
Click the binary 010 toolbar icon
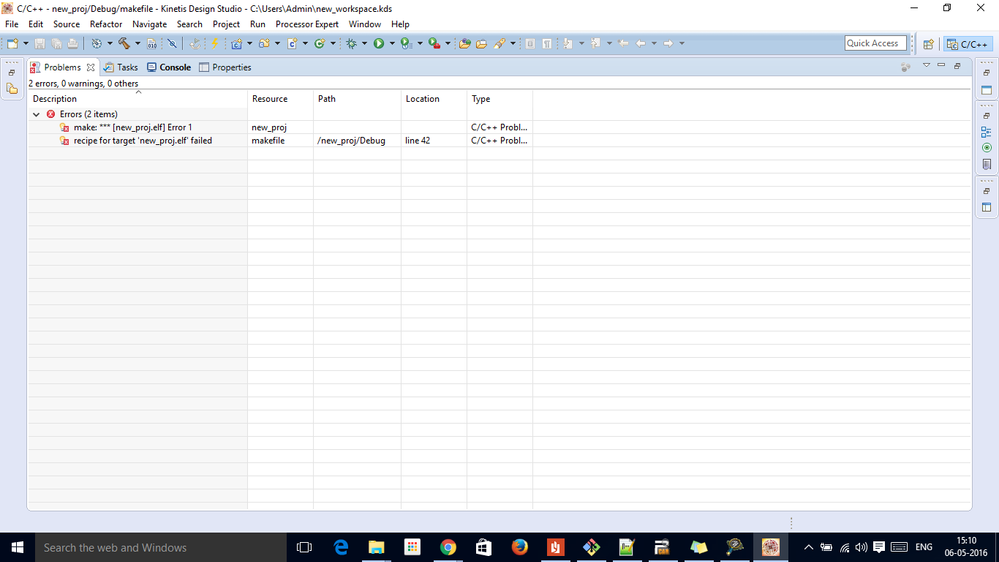[152, 43]
